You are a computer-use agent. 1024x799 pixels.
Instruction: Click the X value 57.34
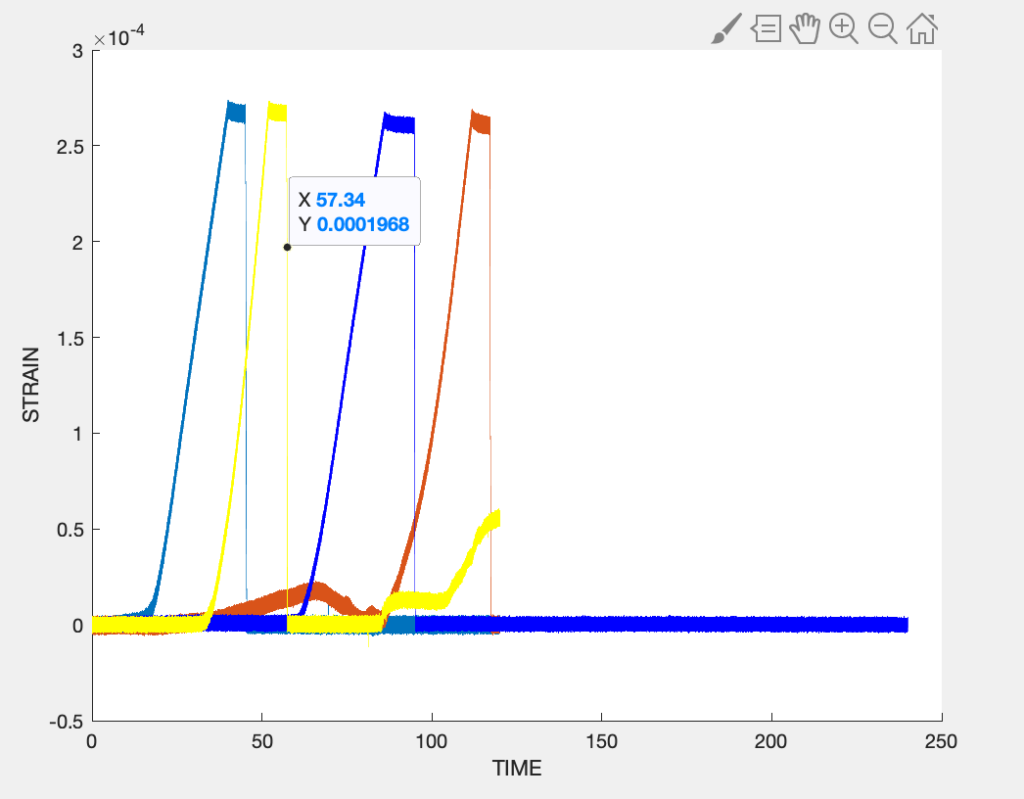coord(340,200)
